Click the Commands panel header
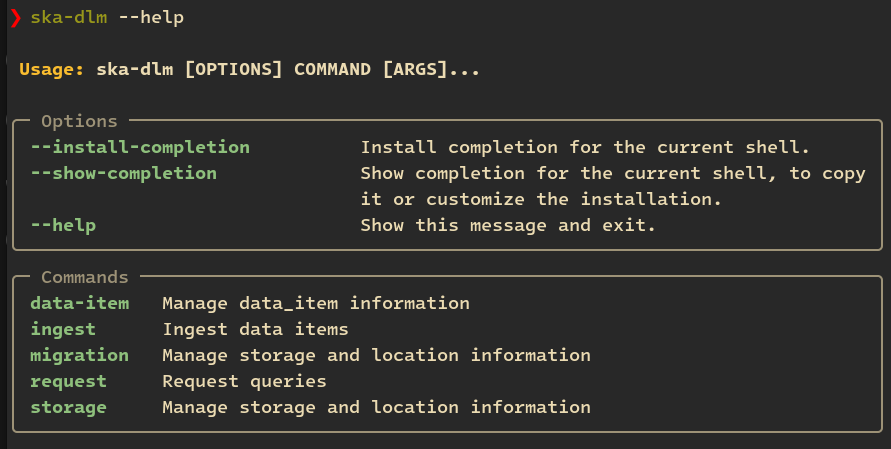The height and width of the screenshot is (449, 891). pyautogui.click(x=85, y=277)
